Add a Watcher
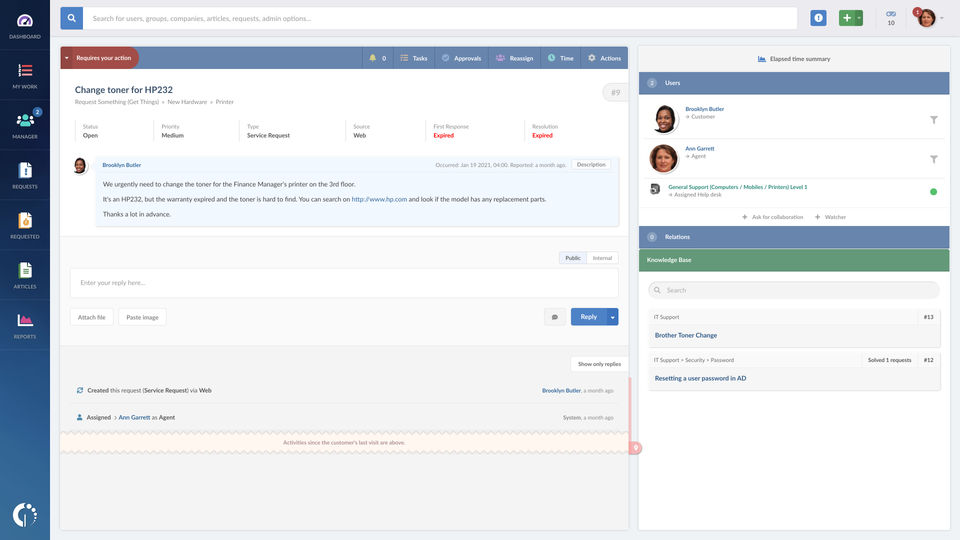960x540 pixels. coord(830,217)
